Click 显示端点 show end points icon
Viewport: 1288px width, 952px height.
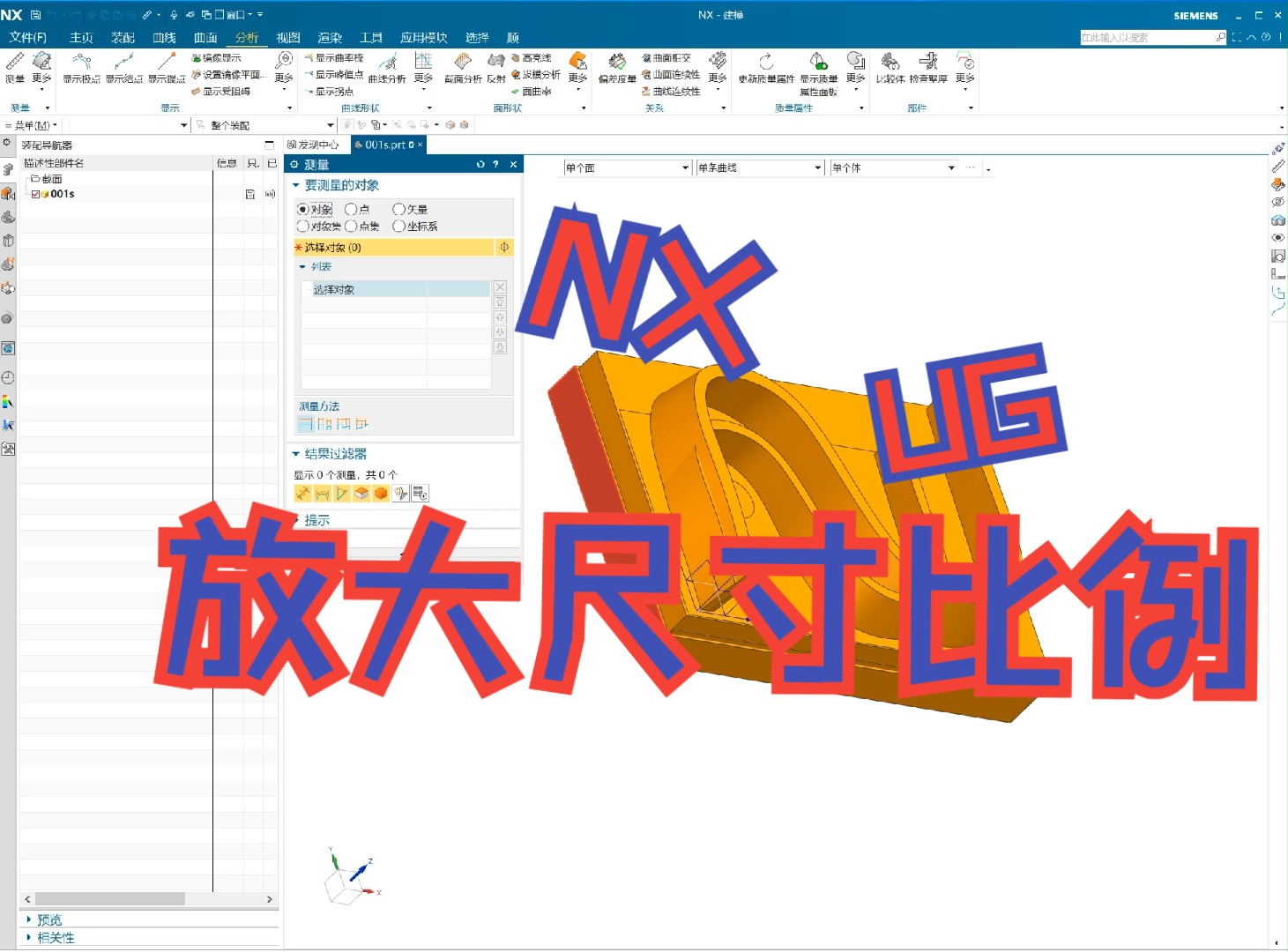pos(167,67)
